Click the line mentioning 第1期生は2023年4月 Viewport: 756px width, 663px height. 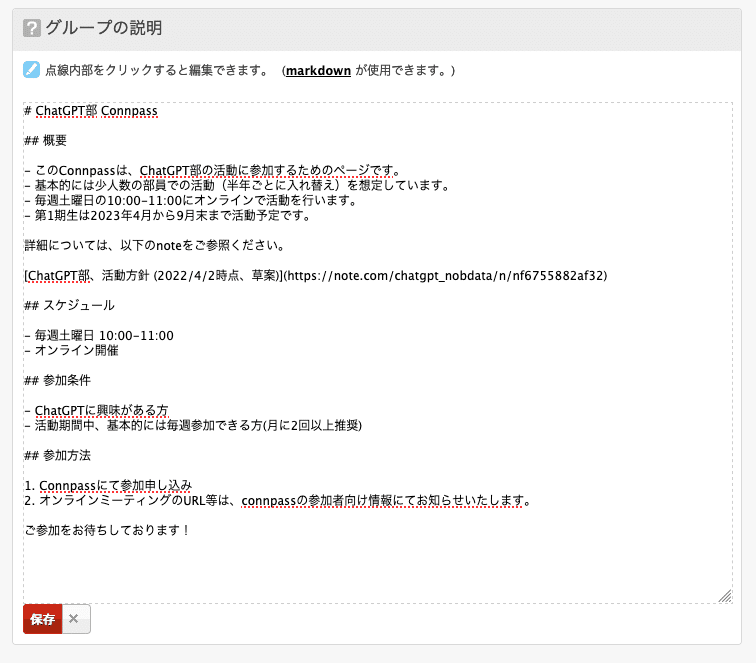pyautogui.click(x=167, y=215)
